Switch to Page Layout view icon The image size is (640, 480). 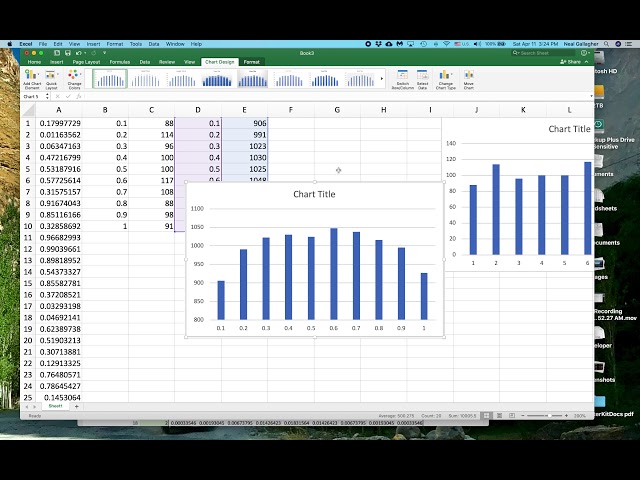(499, 416)
